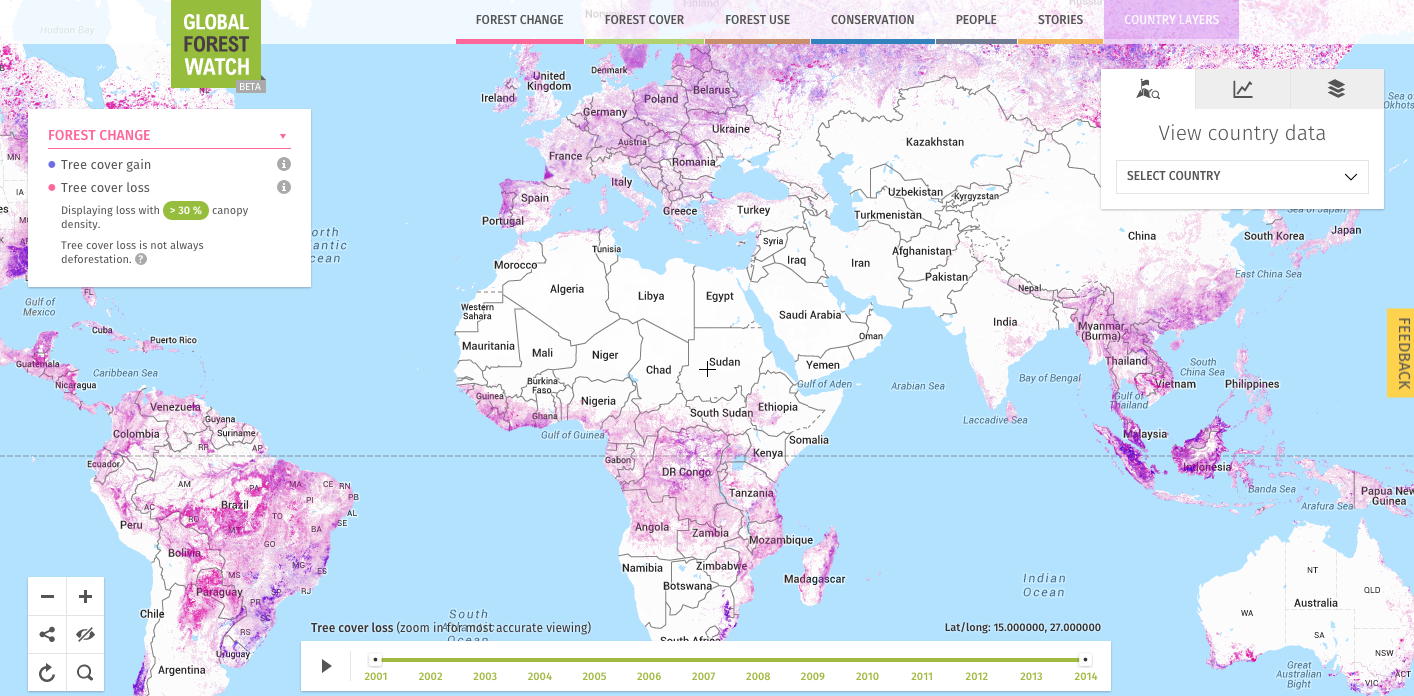Viewport: 1414px width, 696px height.
Task: Click the 2014 end handle on timeline
Action: click(x=1085, y=659)
